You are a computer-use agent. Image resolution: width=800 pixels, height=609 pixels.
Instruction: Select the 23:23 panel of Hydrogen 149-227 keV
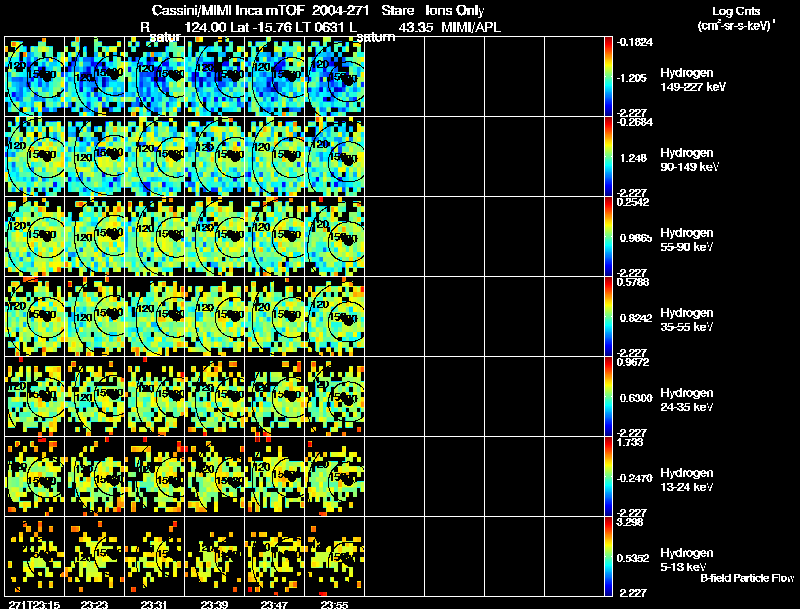point(94,77)
